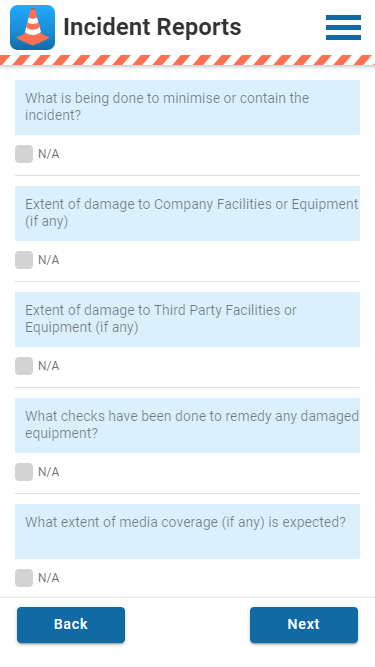
Task: Check N/A under media coverage question
Action: 24,578
